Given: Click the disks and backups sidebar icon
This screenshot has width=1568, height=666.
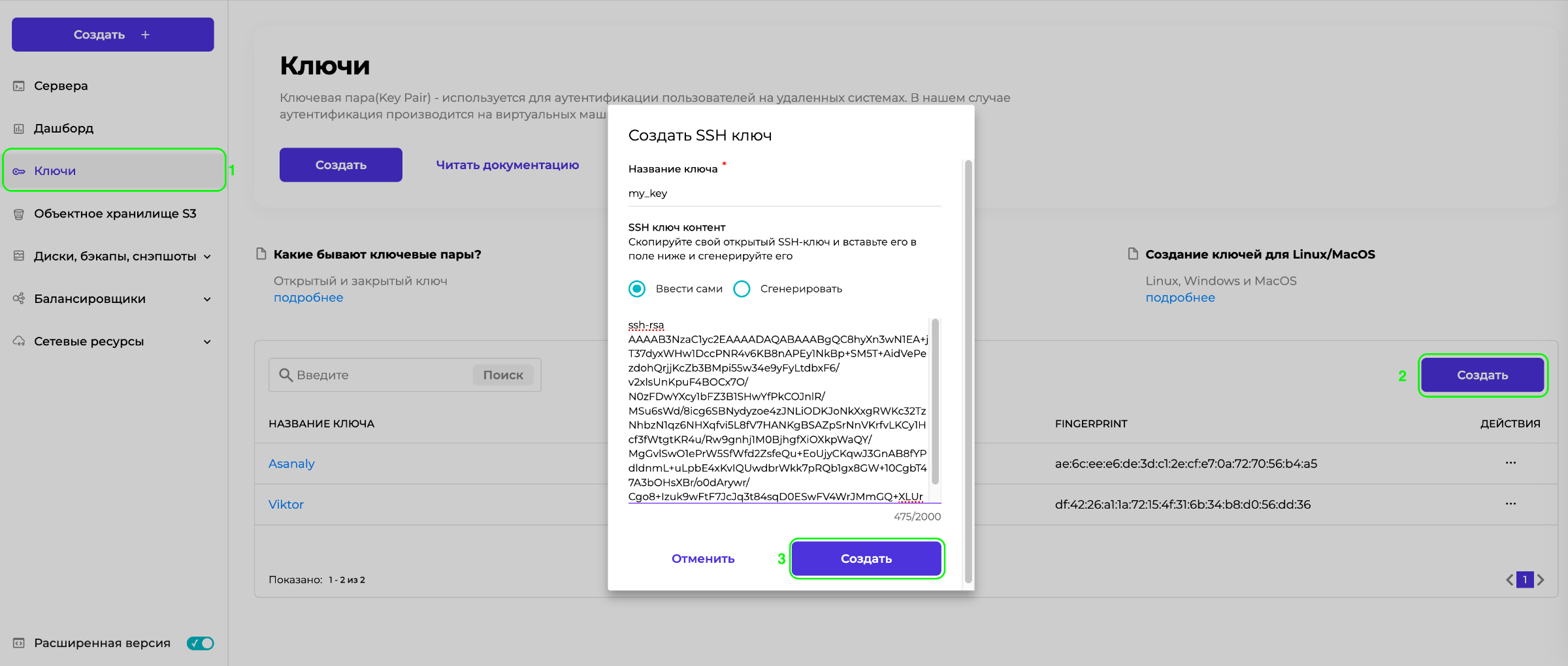Looking at the screenshot, I should click(19, 256).
